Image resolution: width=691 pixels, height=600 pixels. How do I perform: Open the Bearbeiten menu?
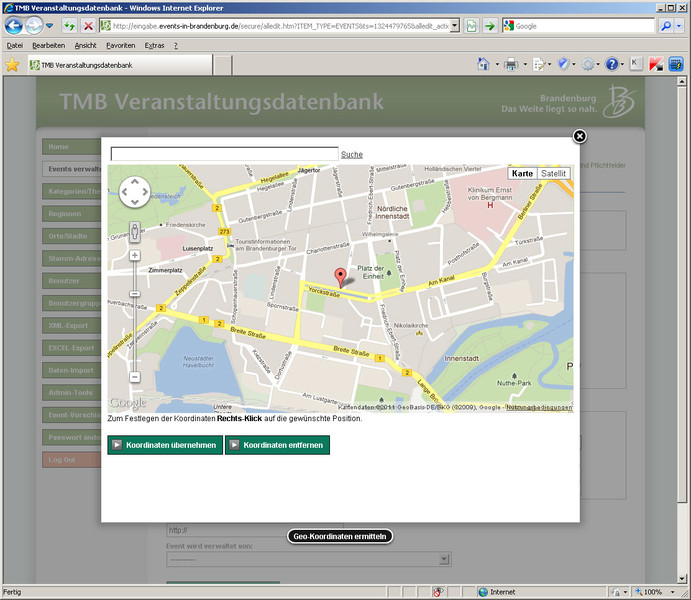click(48, 45)
